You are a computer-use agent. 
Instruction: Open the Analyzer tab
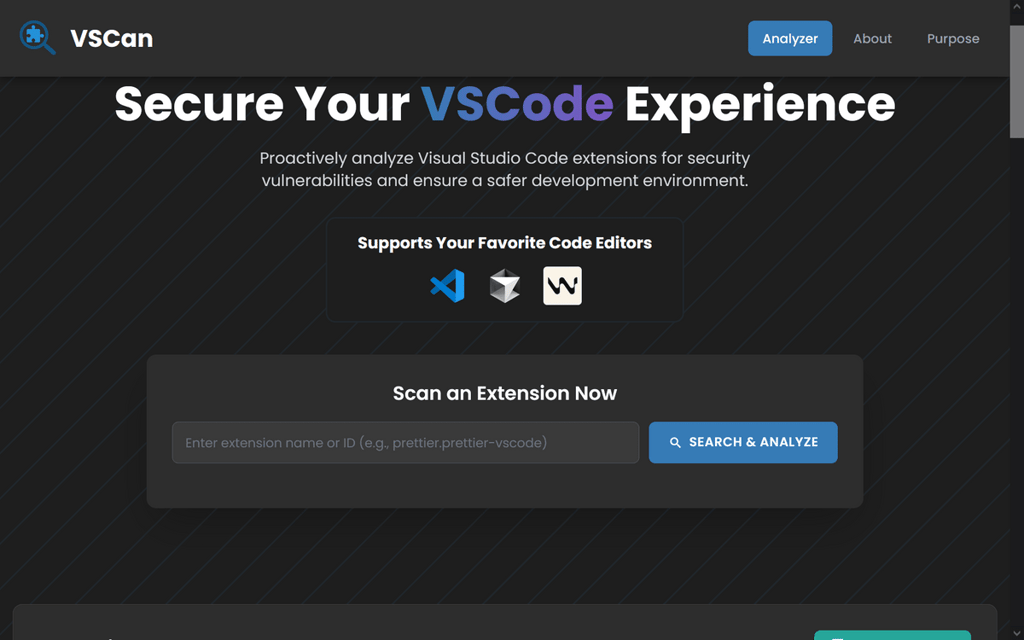coord(790,38)
